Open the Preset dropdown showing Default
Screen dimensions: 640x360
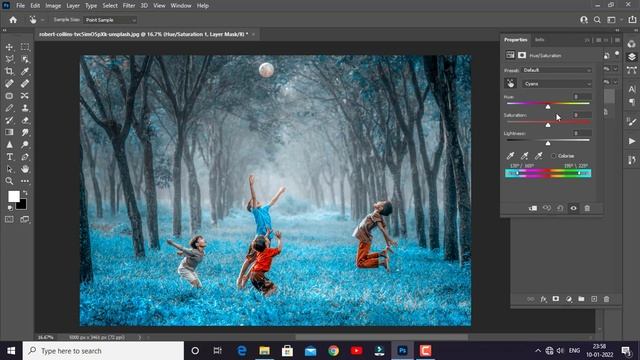tap(557, 70)
